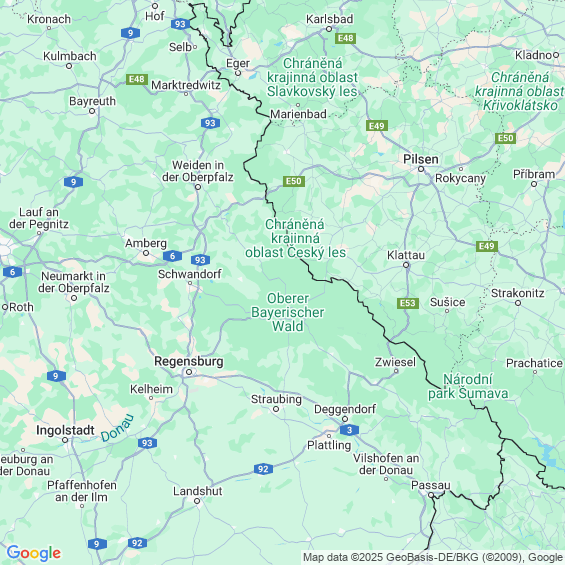Click the 92 highway shield near Landshut
The image size is (565, 565).
pos(263,469)
